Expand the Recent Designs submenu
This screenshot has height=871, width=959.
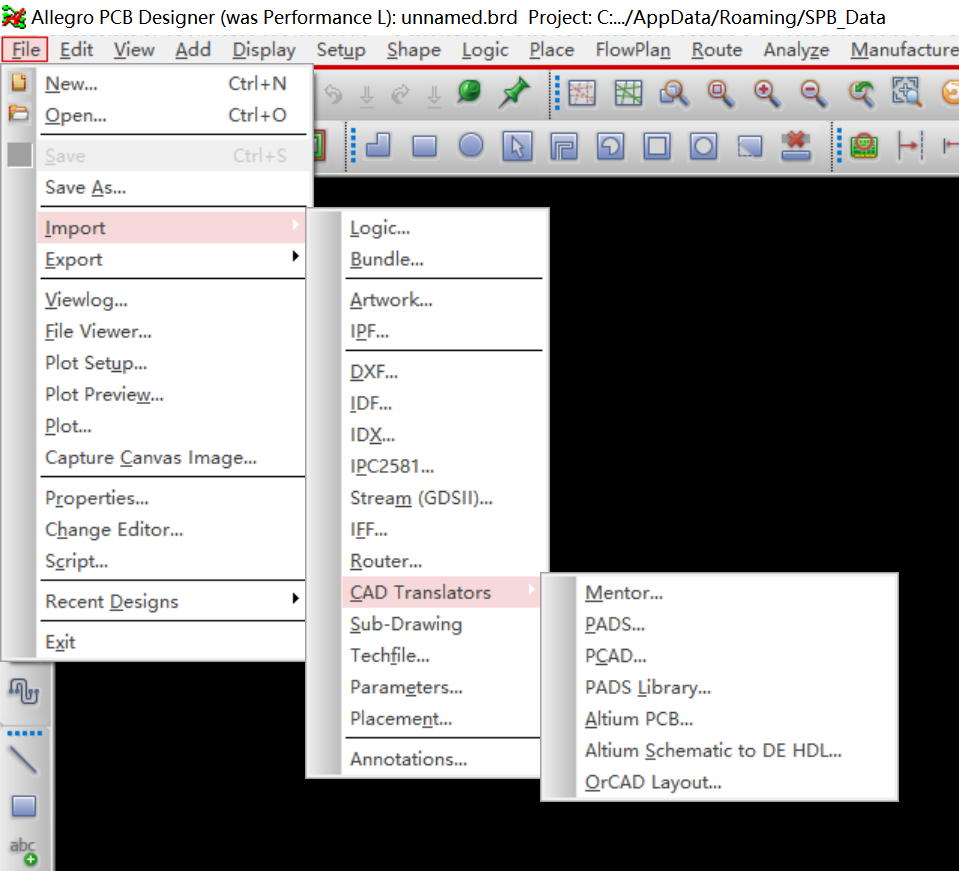point(172,601)
